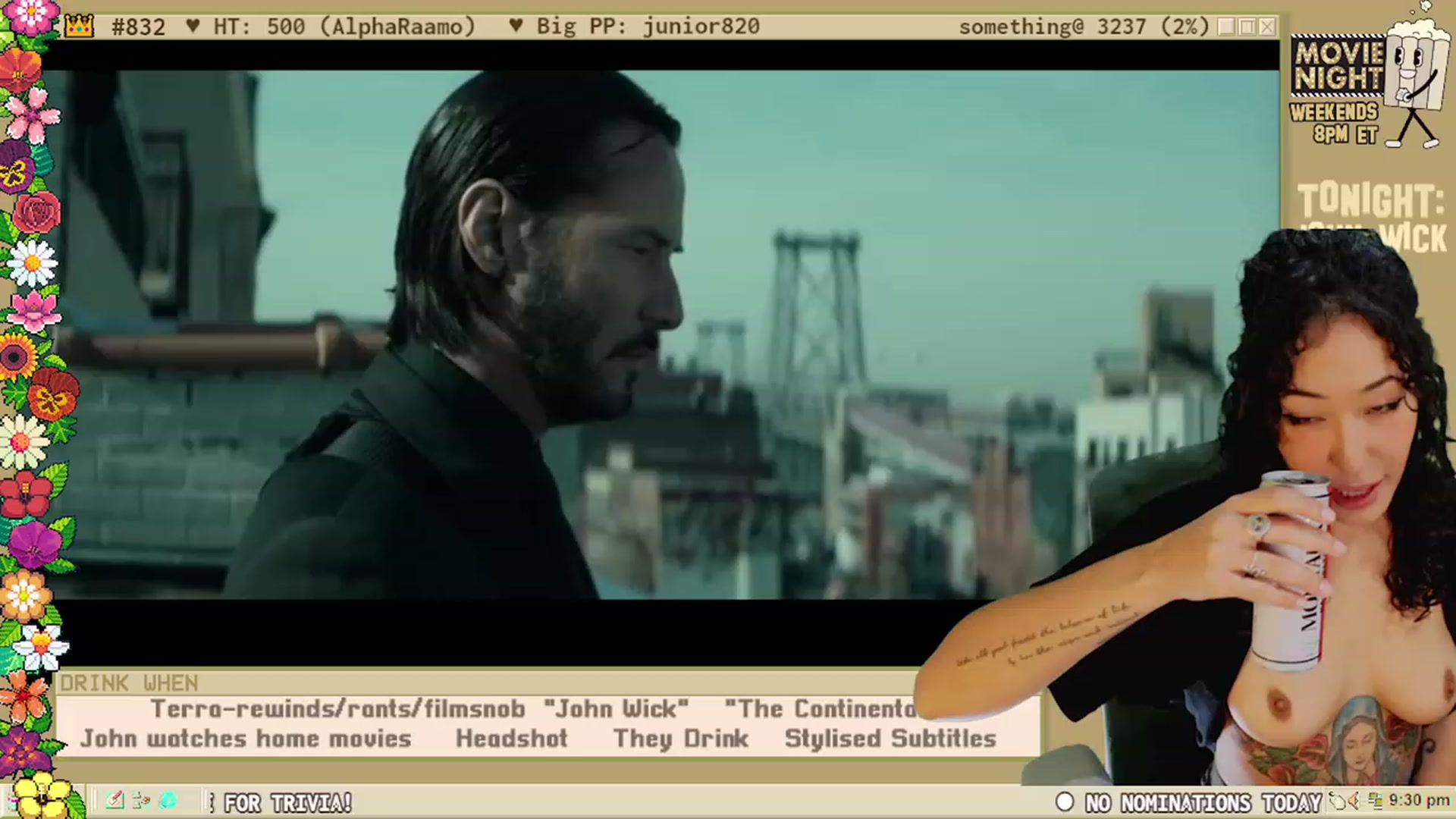Screen dimensions: 1456x819
Task: Select the "John watches home movies" drink rule
Action: [246, 739]
